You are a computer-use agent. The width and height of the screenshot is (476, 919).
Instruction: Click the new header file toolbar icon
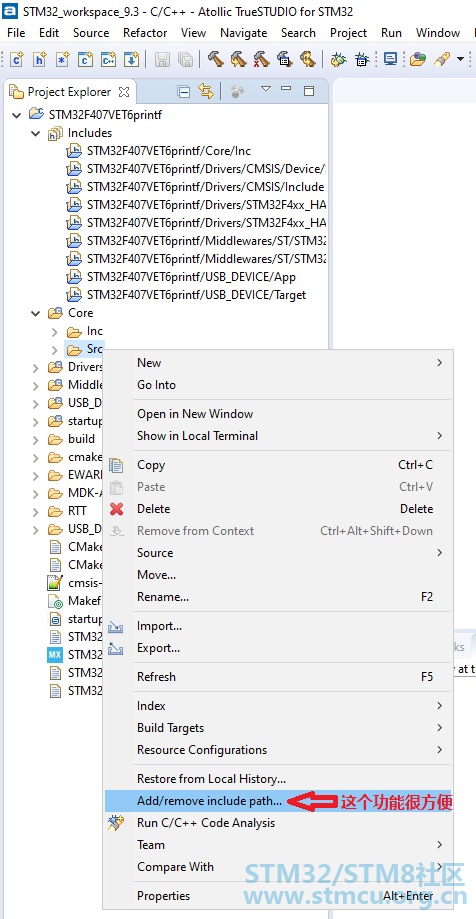click(39, 59)
